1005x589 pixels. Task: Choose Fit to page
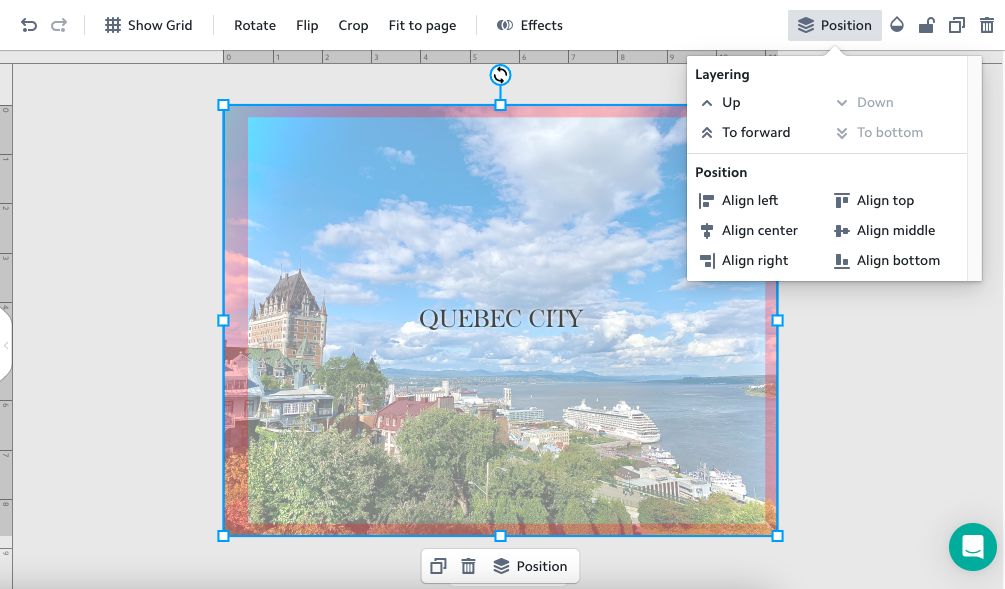coord(422,26)
